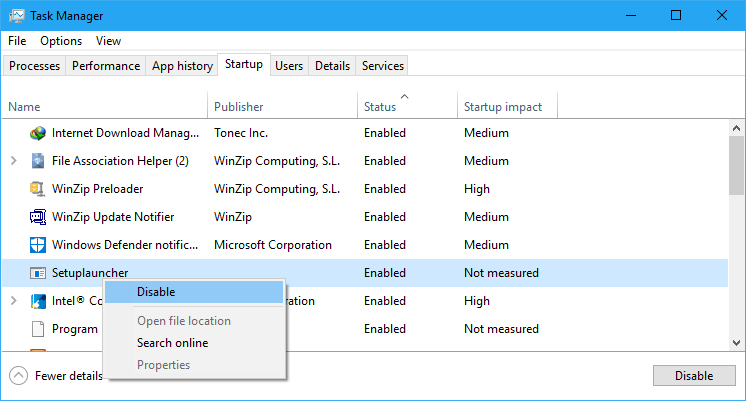
Task: Click the Enabled status of the Program row
Action: [x=385, y=329]
